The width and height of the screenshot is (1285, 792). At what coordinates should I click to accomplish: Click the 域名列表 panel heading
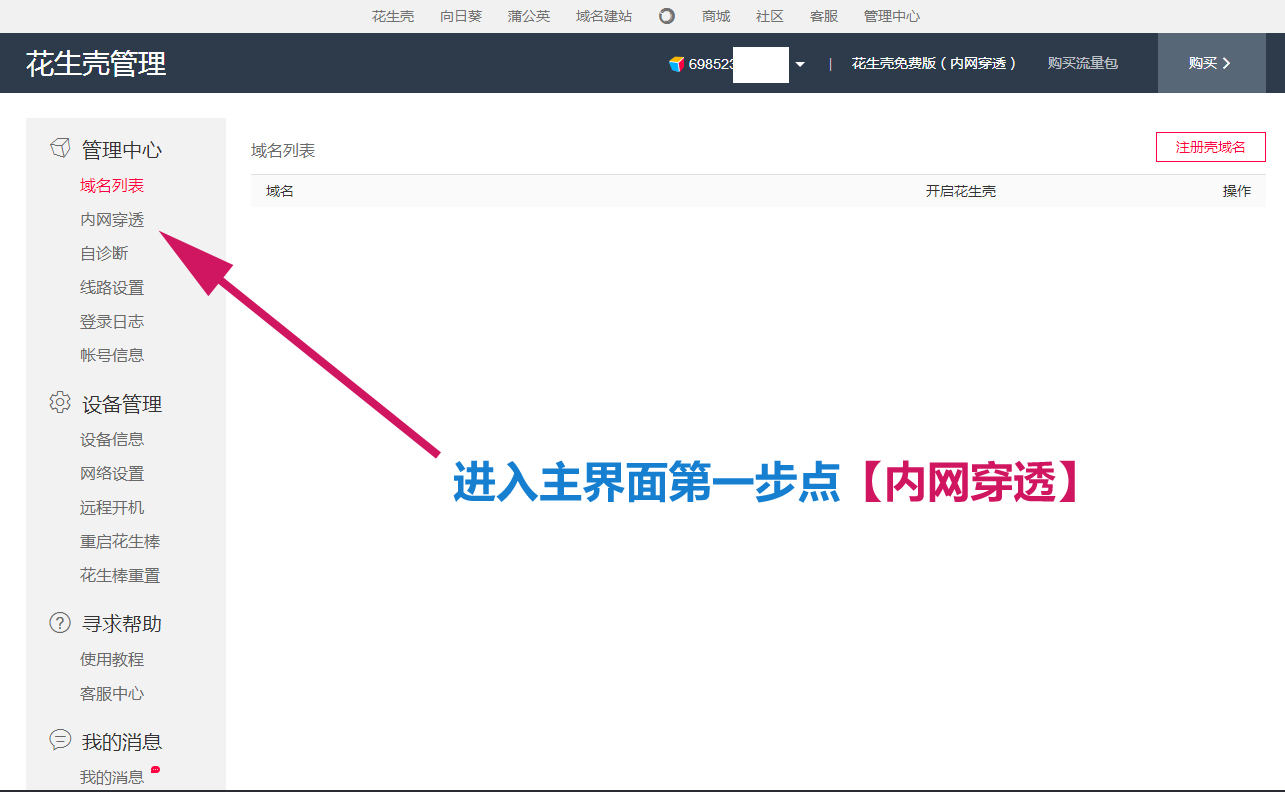tap(283, 151)
